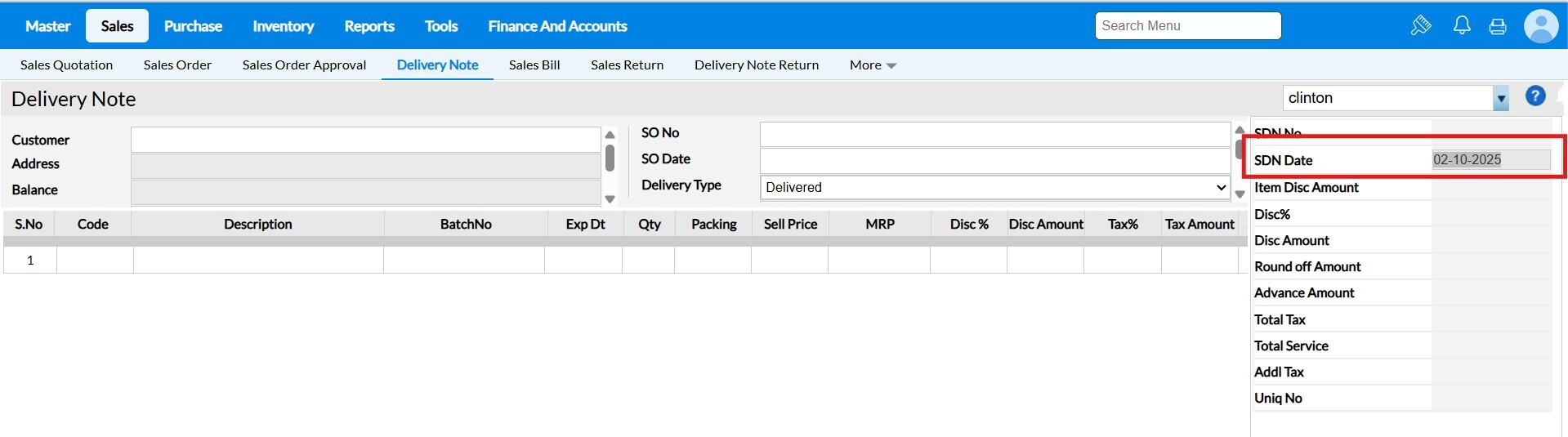1568x437 pixels.
Task: Open the user profile avatar
Action: click(x=1541, y=26)
